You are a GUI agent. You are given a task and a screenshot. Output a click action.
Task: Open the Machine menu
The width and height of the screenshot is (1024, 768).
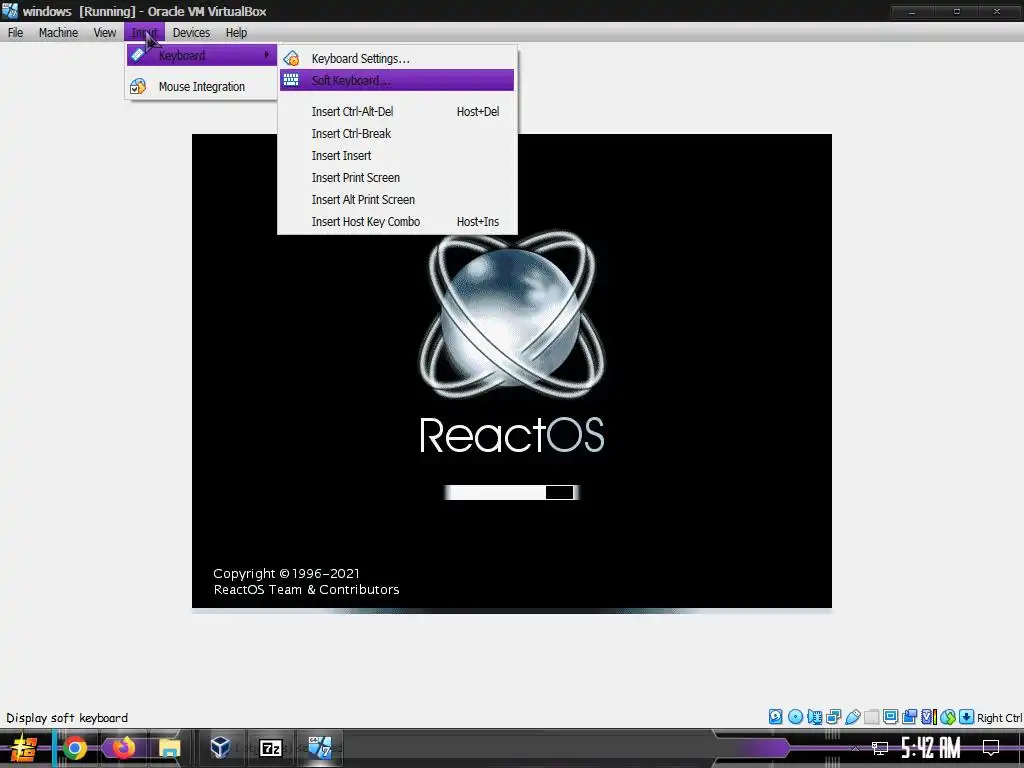pyautogui.click(x=58, y=33)
